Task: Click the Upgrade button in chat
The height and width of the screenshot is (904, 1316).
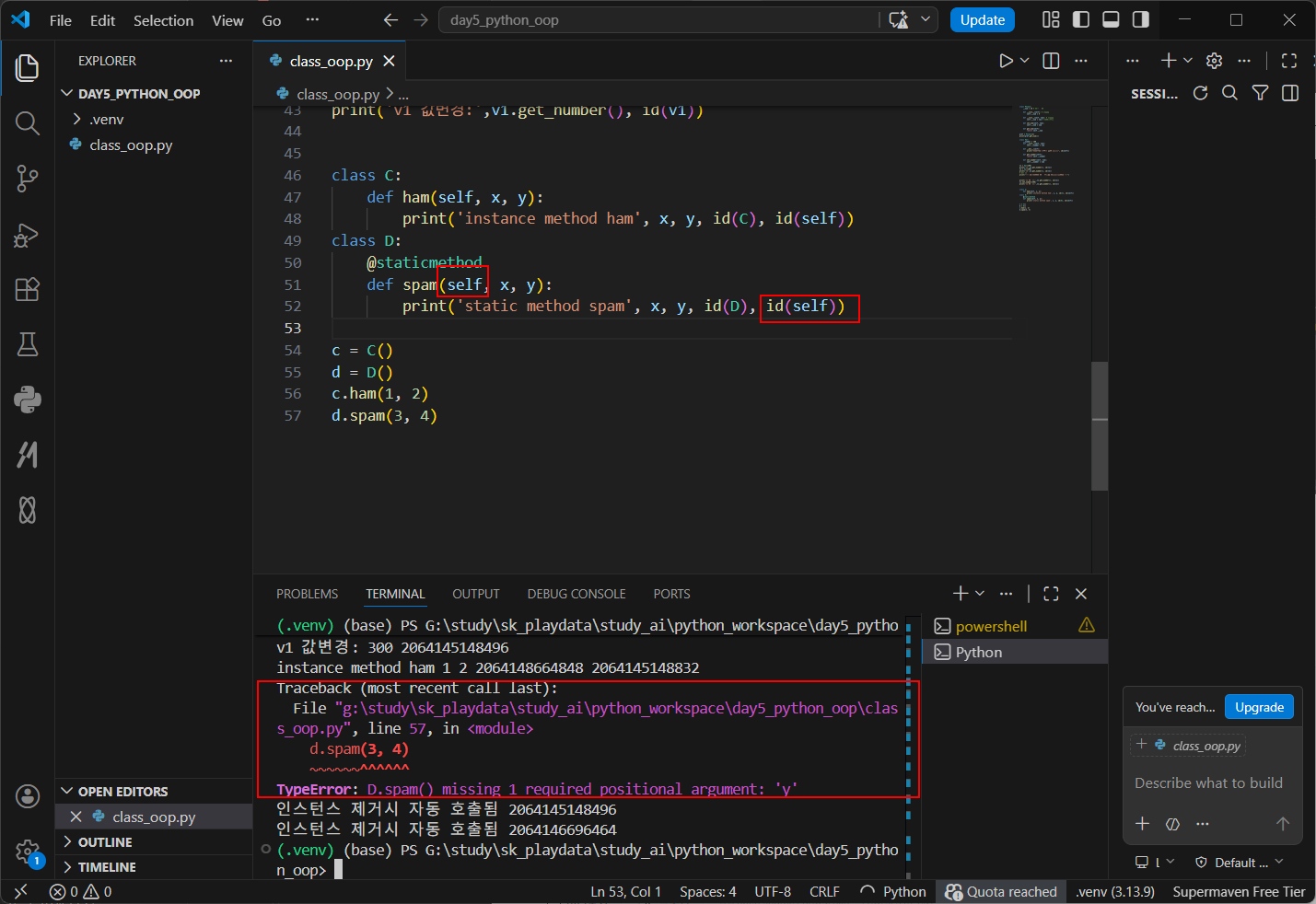Action: (x=1259, y=707)
